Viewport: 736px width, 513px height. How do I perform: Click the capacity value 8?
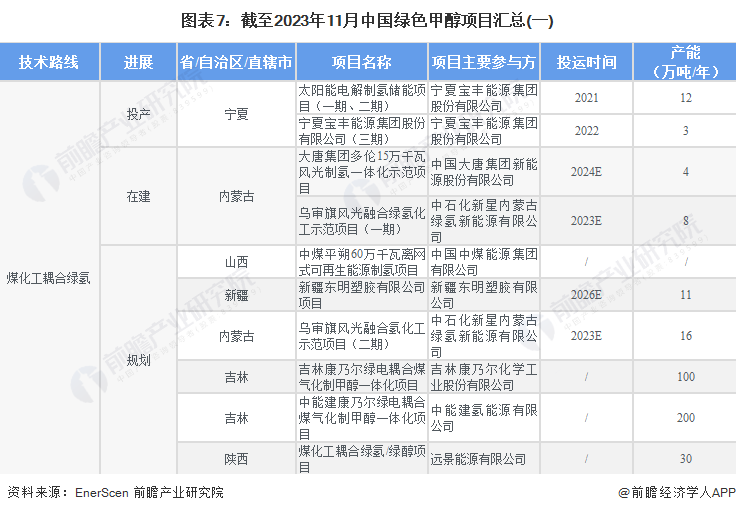tap(686, 221)
